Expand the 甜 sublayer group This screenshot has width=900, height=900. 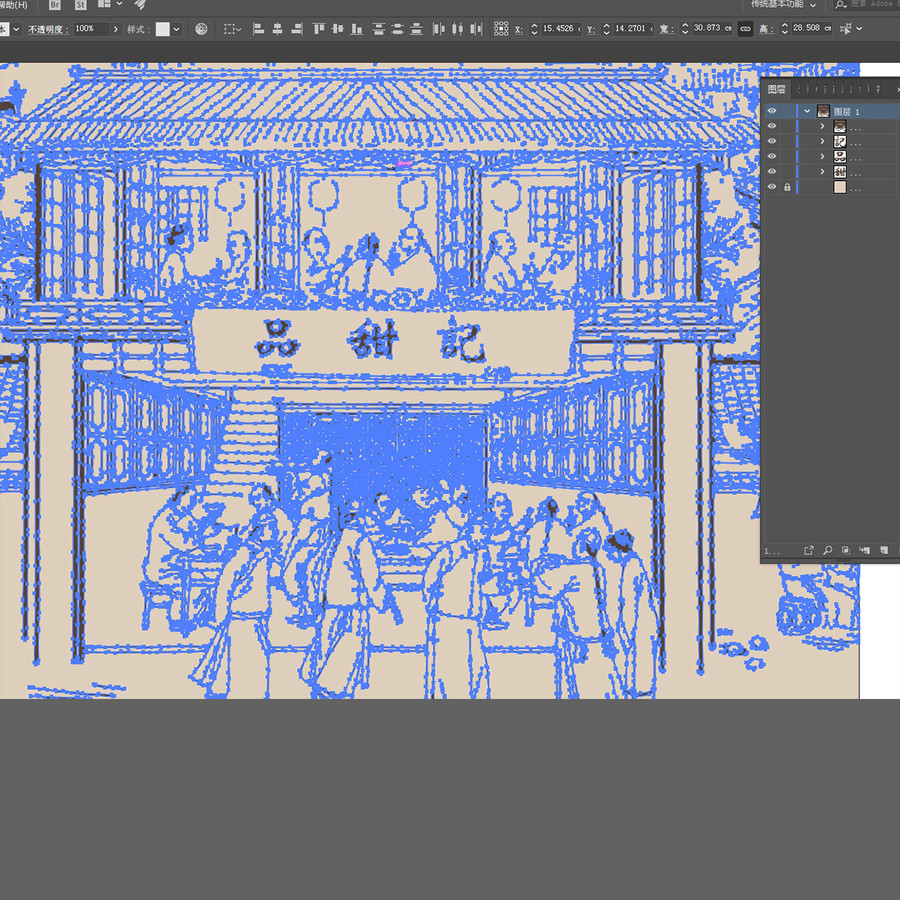(x=822, y=172)
